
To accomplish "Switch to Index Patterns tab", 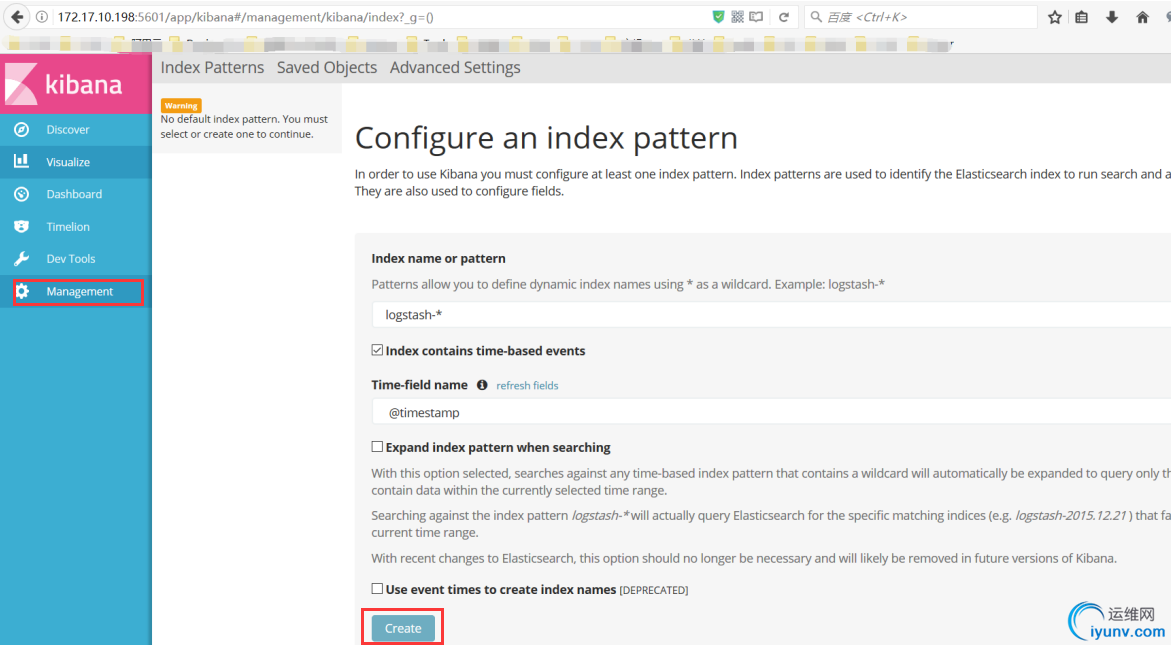I will [212, 67].
